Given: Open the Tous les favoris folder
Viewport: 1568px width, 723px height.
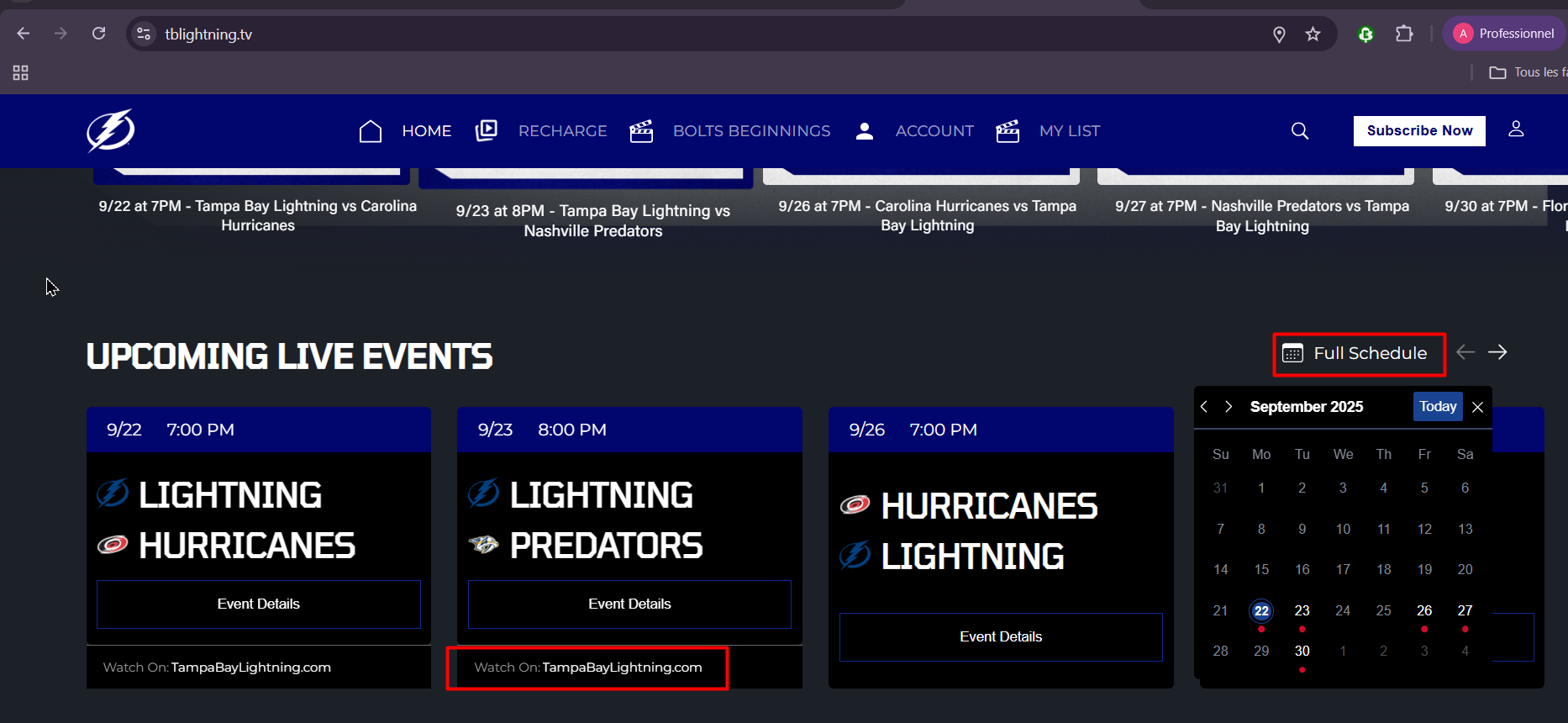Looking at the screenshot, I should tap(1528, 72).
